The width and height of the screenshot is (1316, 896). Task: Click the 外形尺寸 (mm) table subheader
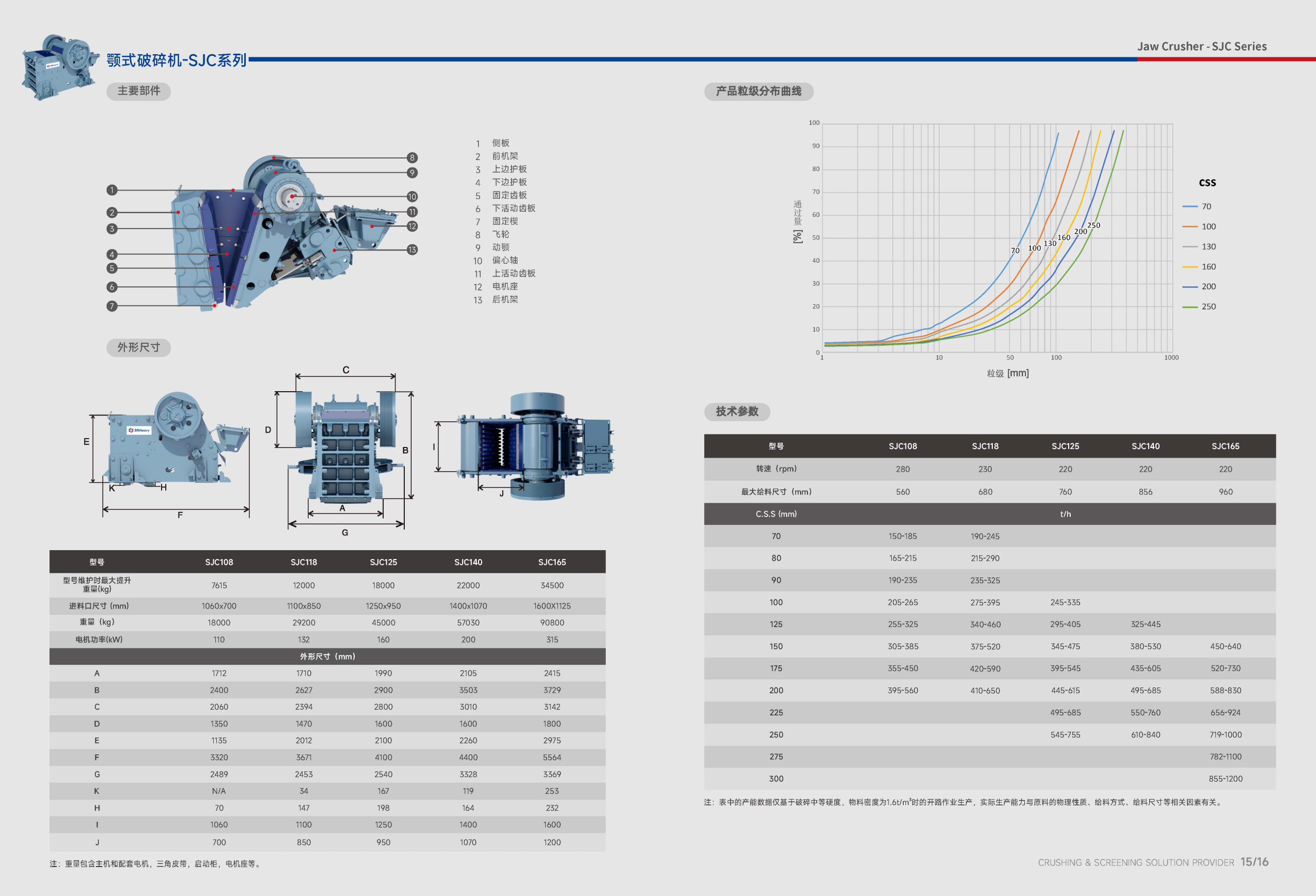point(327,656)
